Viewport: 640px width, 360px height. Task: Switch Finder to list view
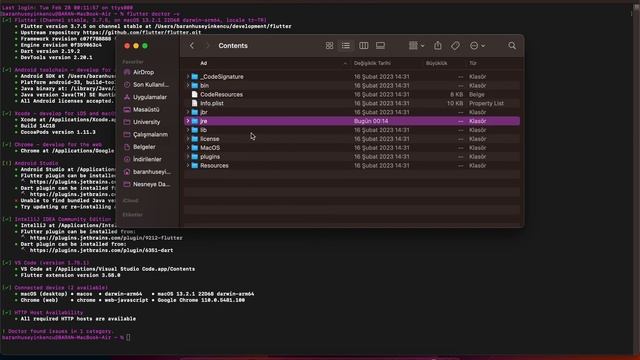click(x=346, y=46)
